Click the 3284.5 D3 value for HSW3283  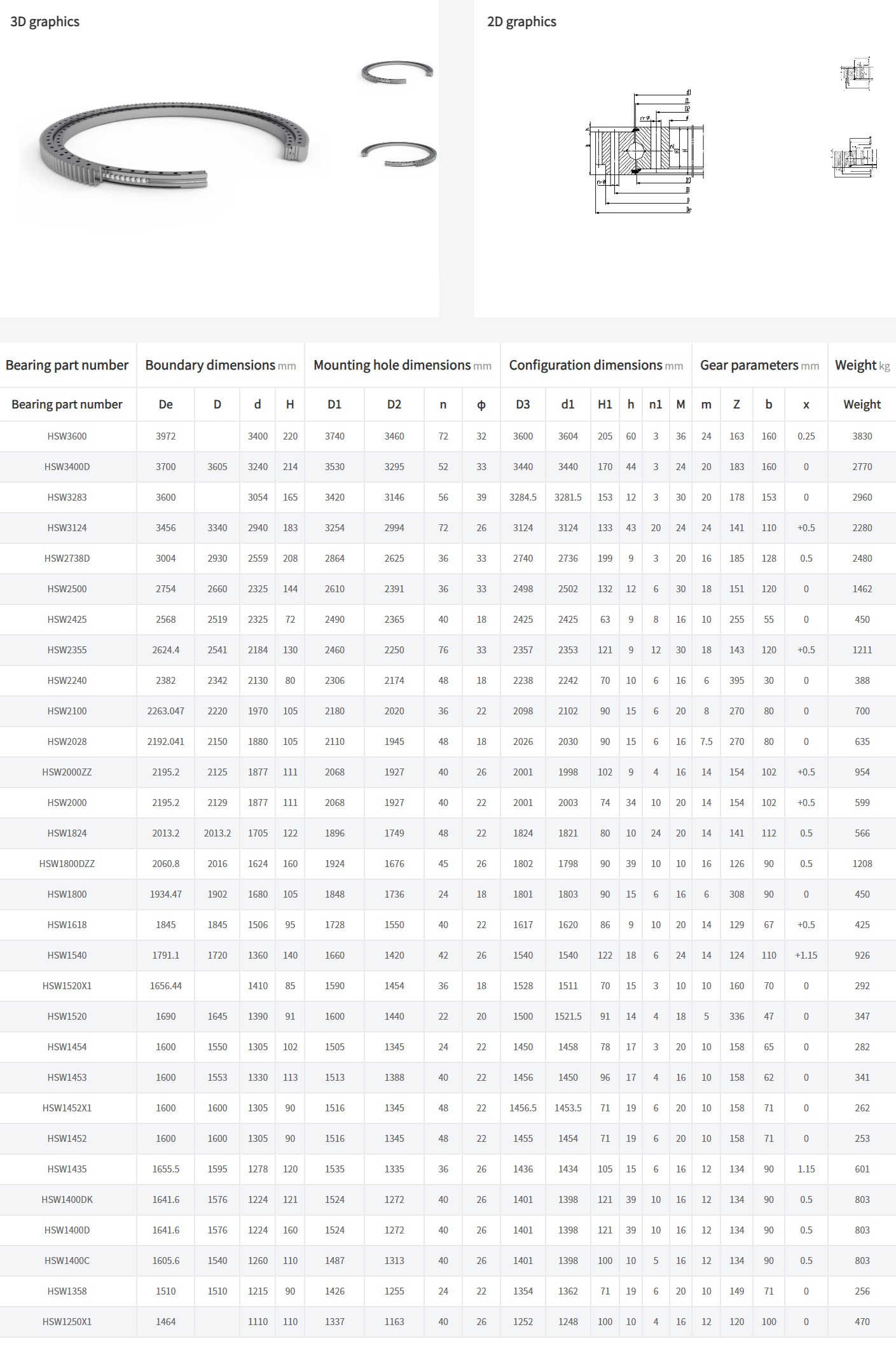[x=523, y=497]
